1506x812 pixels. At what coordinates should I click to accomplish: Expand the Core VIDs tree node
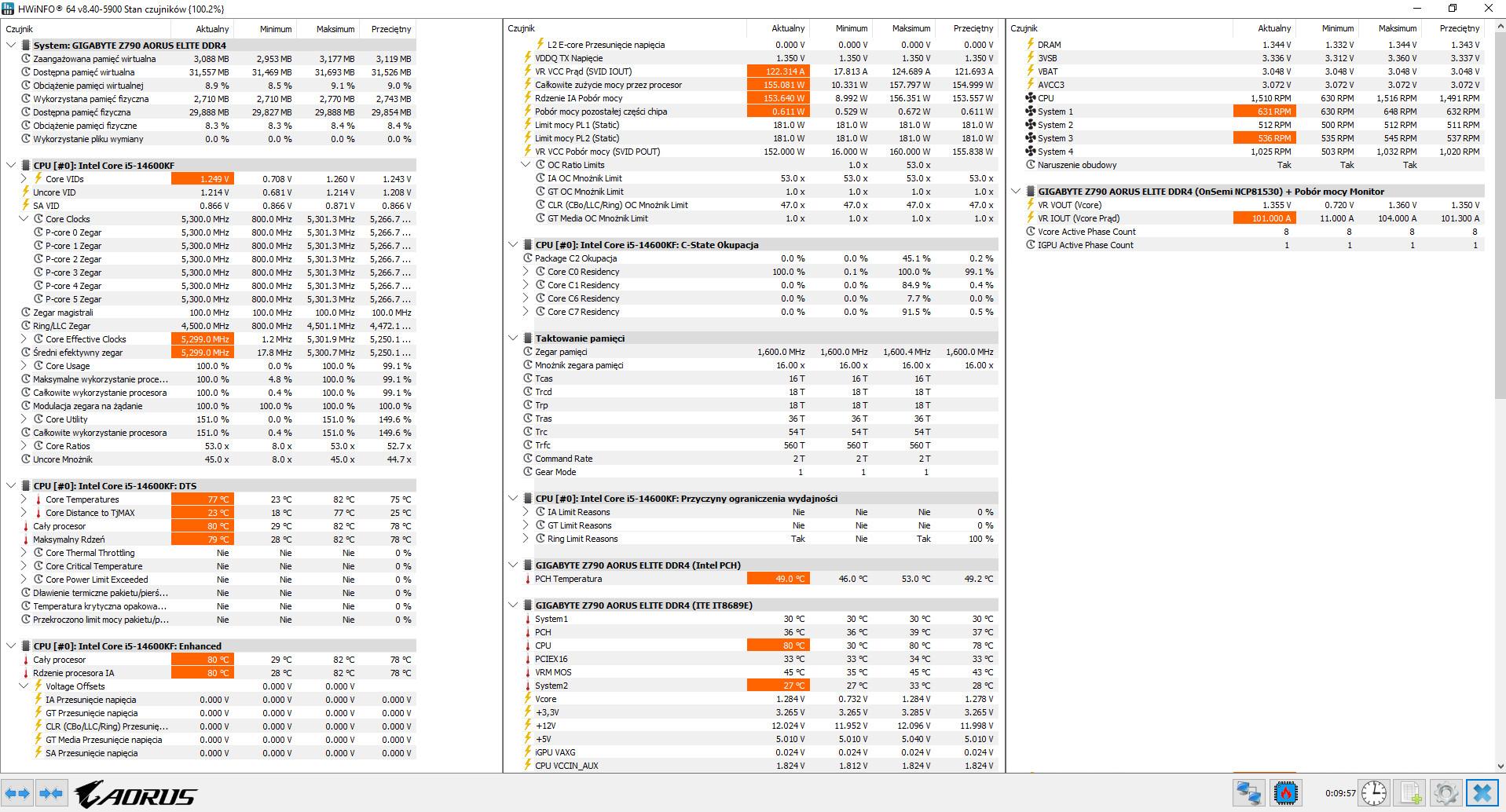(x=24, y=179)
